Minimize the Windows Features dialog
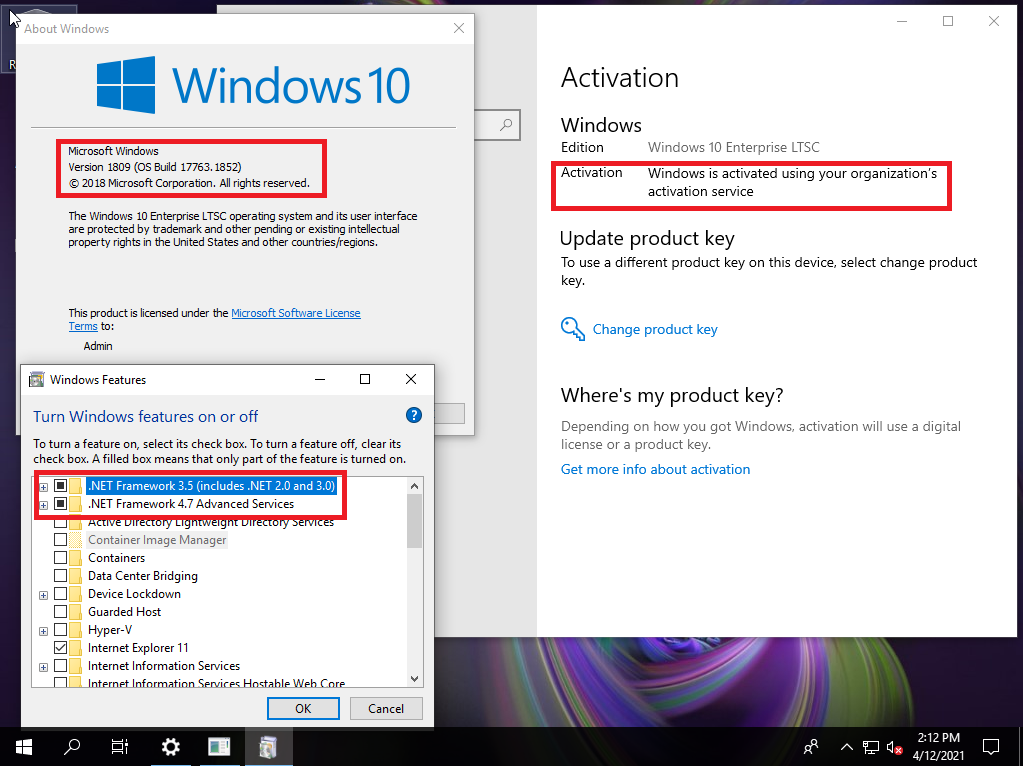 (x=320, y=379)
